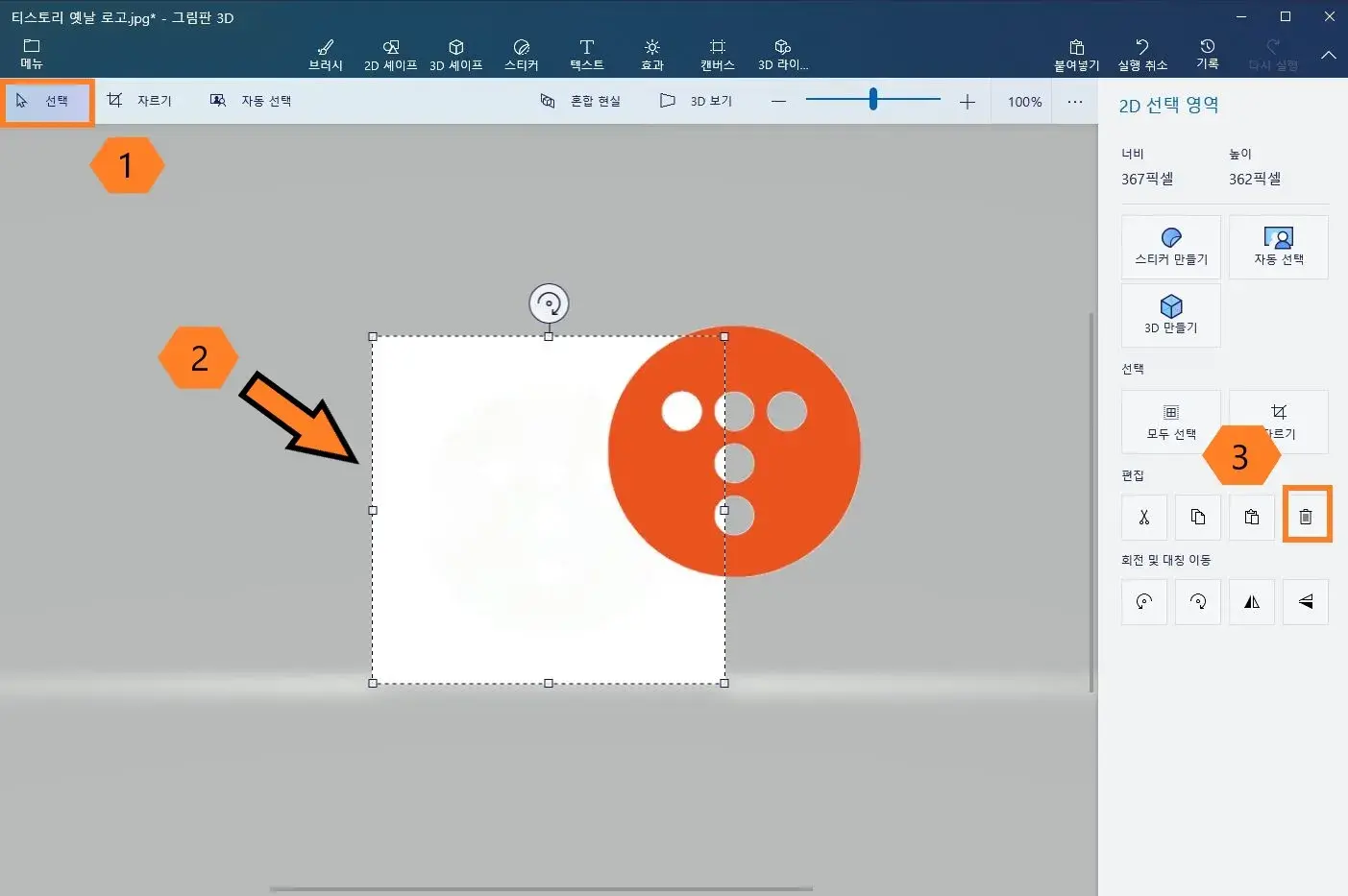Activate the 선택 select tool
The height and width of the screenshot is (896, 1348).
coord(46,101)
